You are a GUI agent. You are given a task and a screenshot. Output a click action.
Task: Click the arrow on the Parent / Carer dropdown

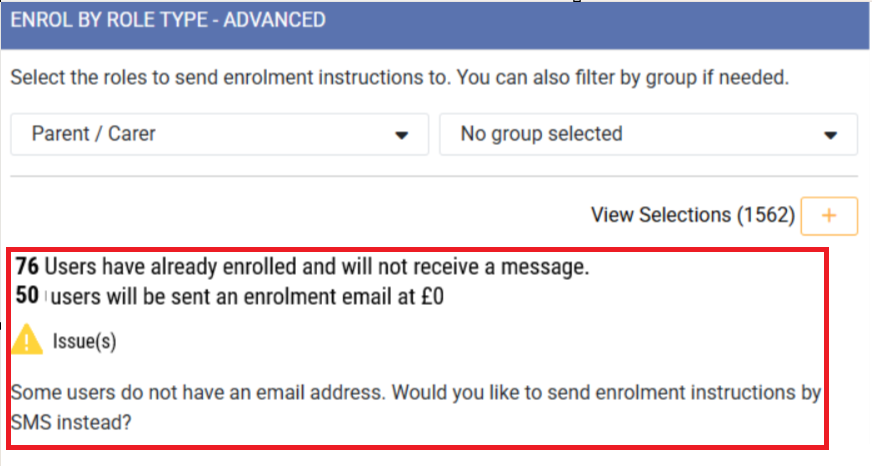click(x=402, y=135)
